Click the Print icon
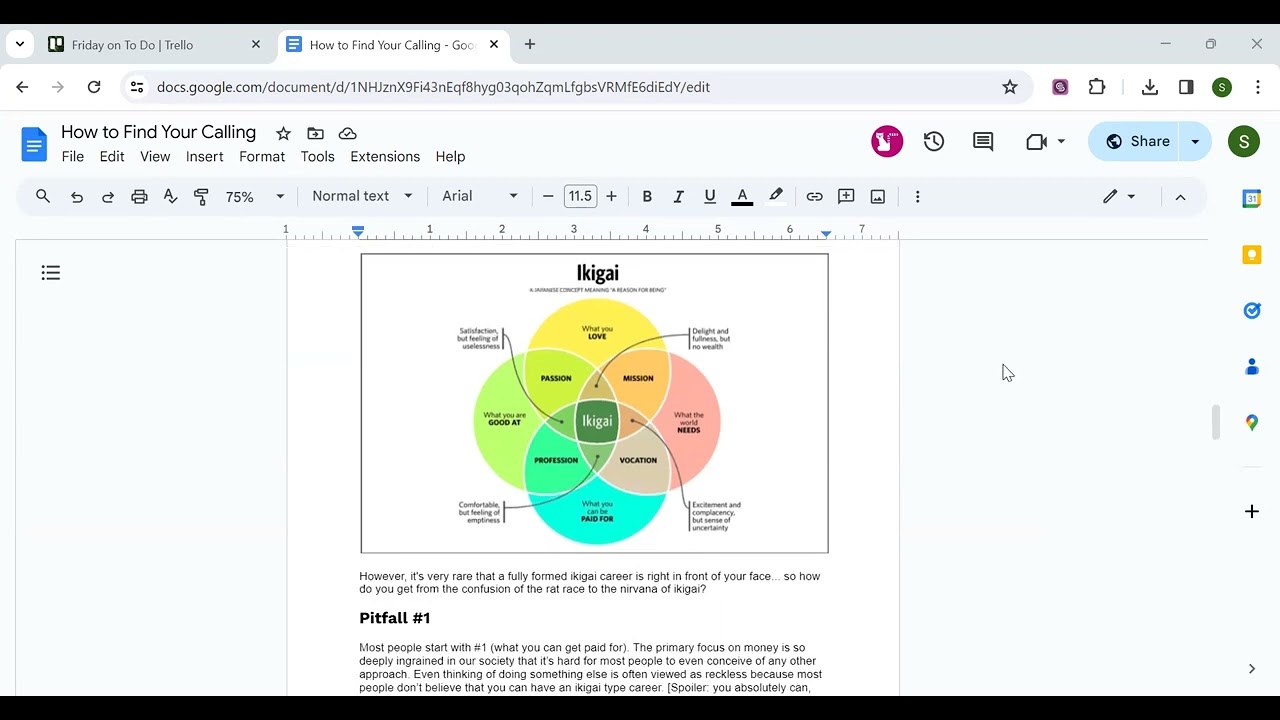The image size is (1280, 720). pyautogui.click(x=139, y=197)
